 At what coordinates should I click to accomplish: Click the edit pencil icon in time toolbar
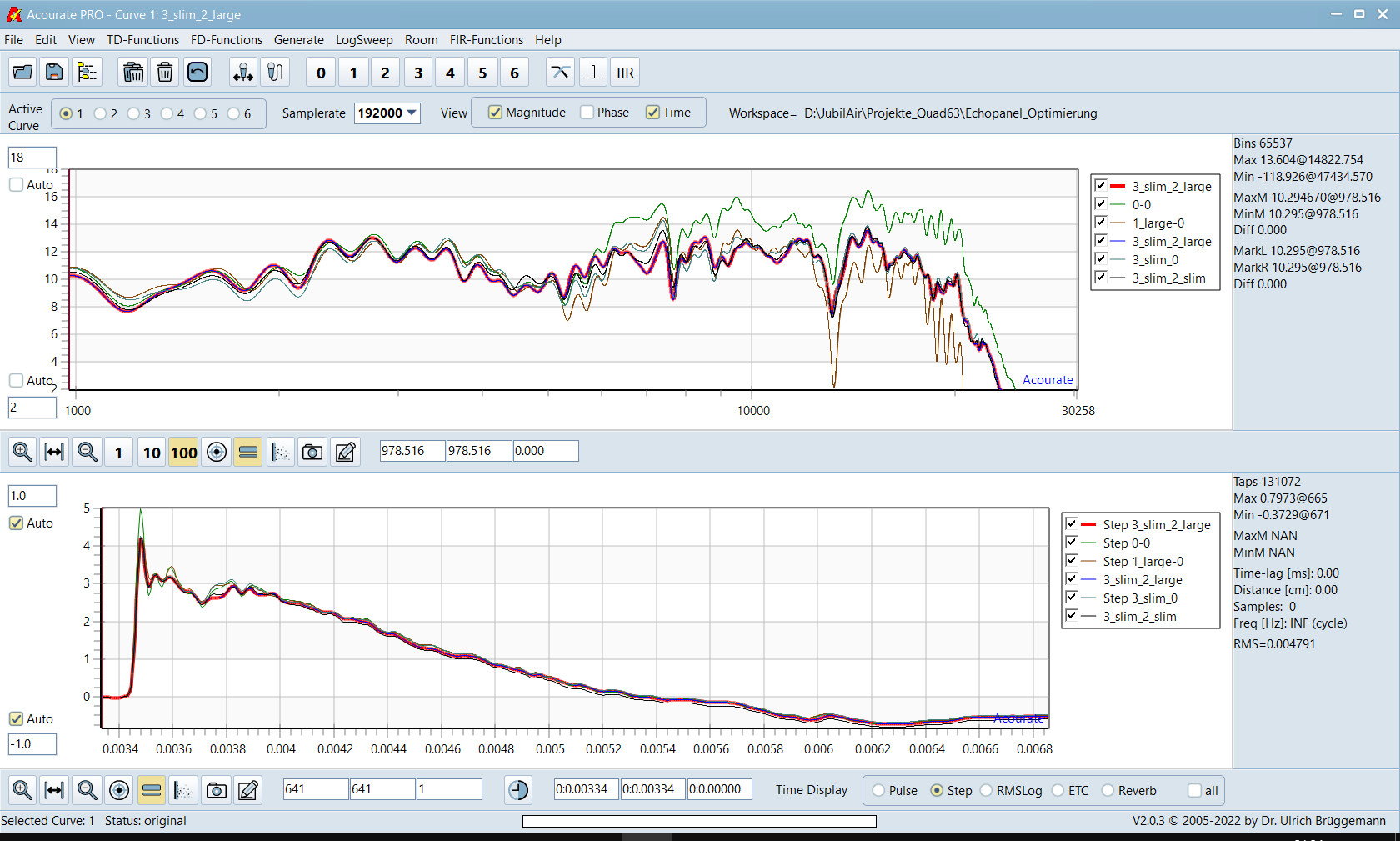click(x=248, y=789)
